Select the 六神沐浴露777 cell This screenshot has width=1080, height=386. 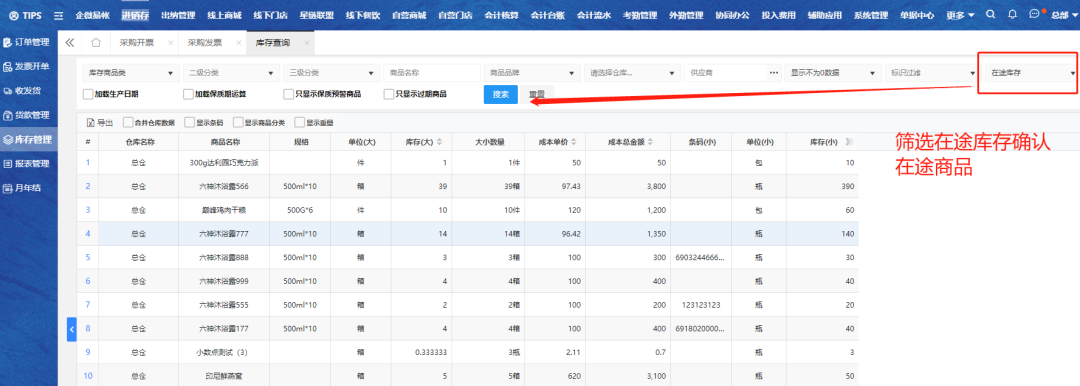point(224,234)
